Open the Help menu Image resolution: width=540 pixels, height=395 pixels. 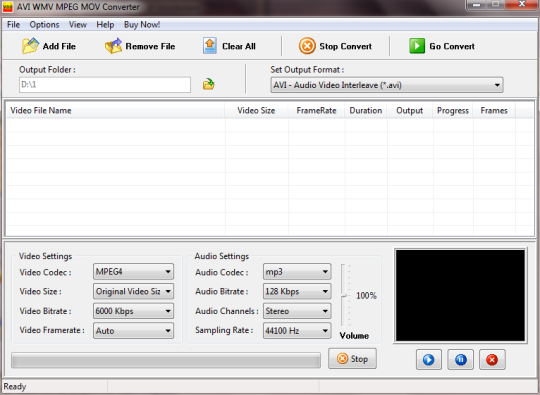(x=105, y=24)
